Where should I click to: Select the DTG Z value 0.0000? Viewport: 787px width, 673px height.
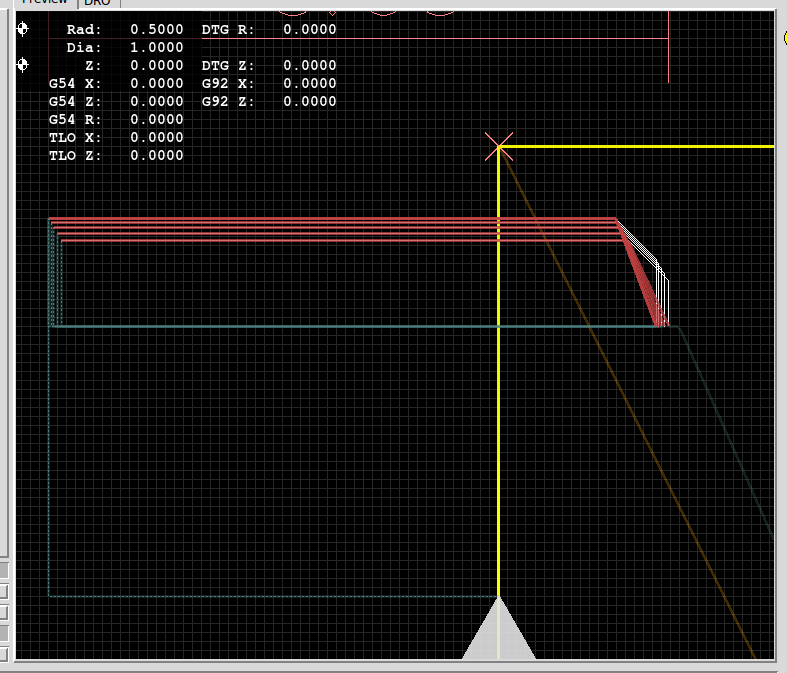pos(310,66)
